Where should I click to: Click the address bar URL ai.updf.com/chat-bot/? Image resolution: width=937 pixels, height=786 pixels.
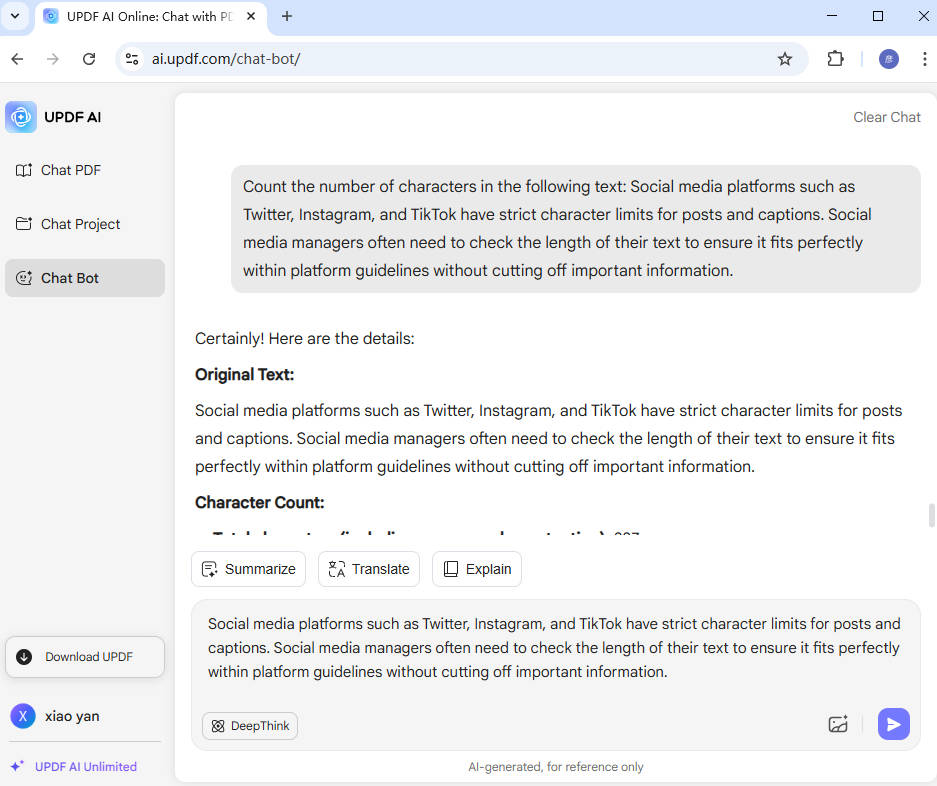point(226,59)
